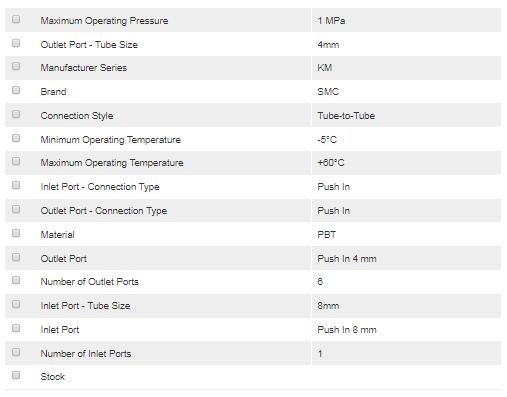Enable the Brand checkbox
The width and height of the screenshot is (507, 397).
16,90
